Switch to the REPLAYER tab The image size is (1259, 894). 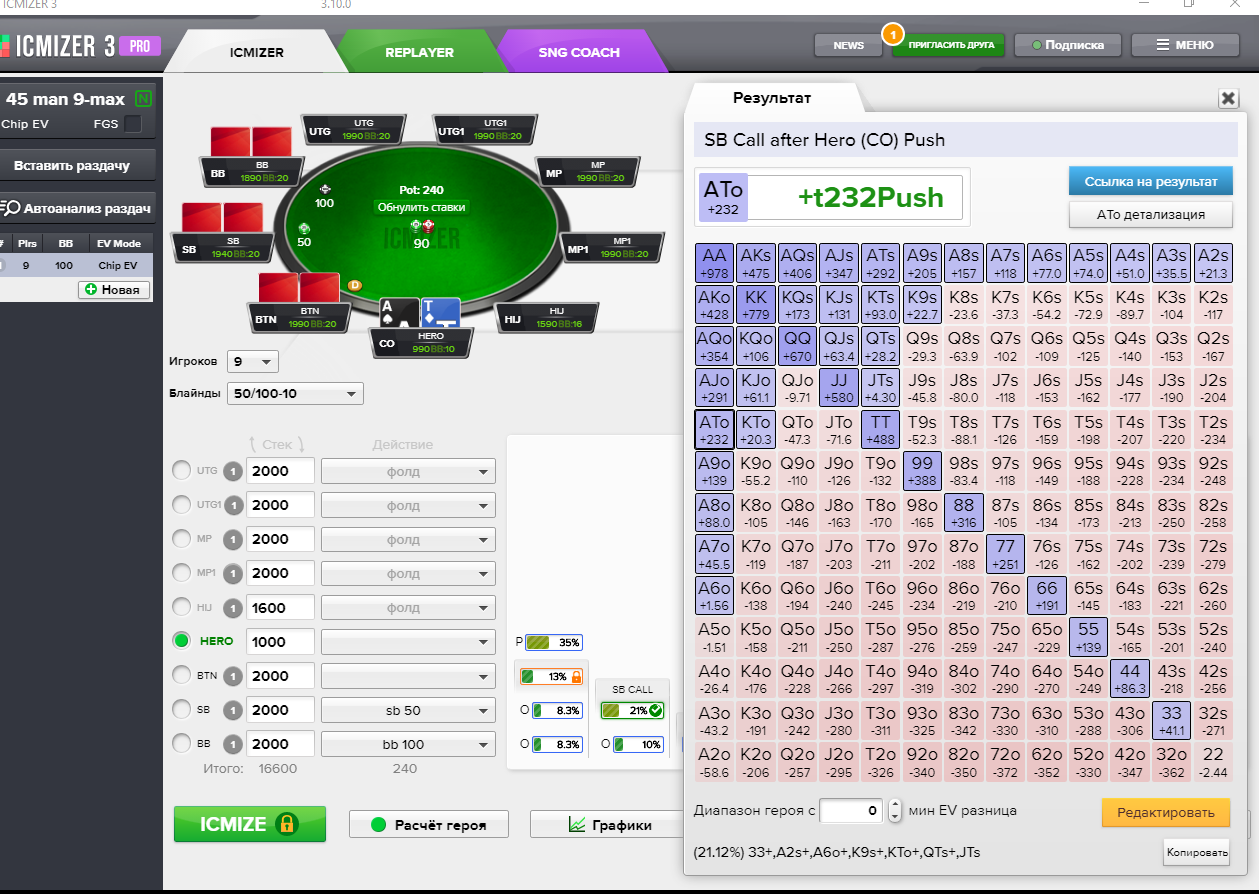click(x=419, y=52)
